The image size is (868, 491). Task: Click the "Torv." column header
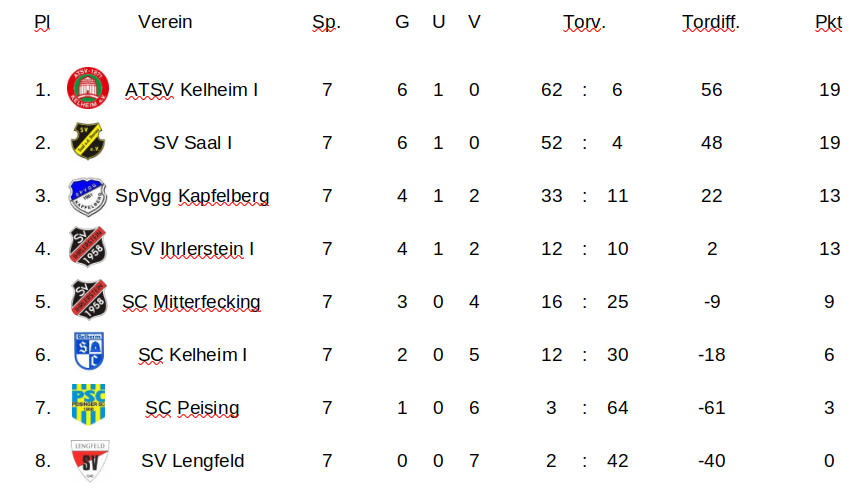click(x=584, y=22)
